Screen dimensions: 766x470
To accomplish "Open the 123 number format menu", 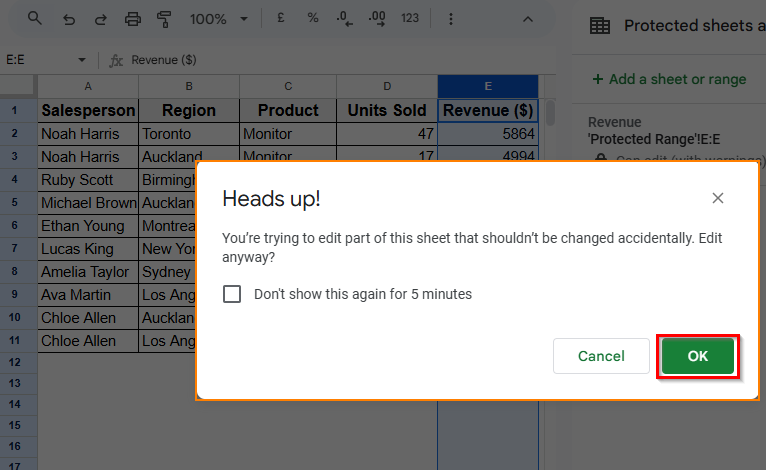I will (x=410, y=19).
